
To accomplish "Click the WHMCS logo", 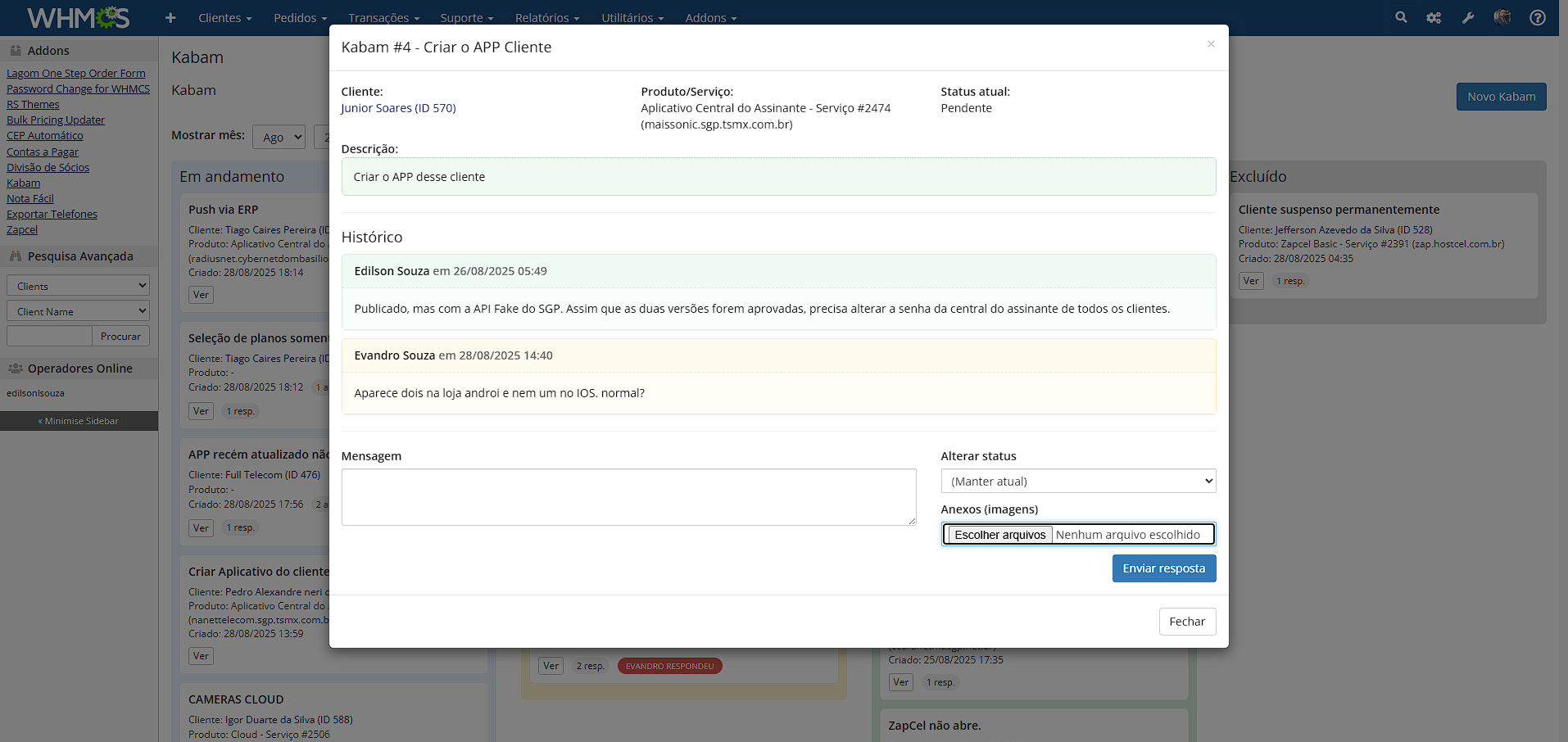I will [79, 17].
